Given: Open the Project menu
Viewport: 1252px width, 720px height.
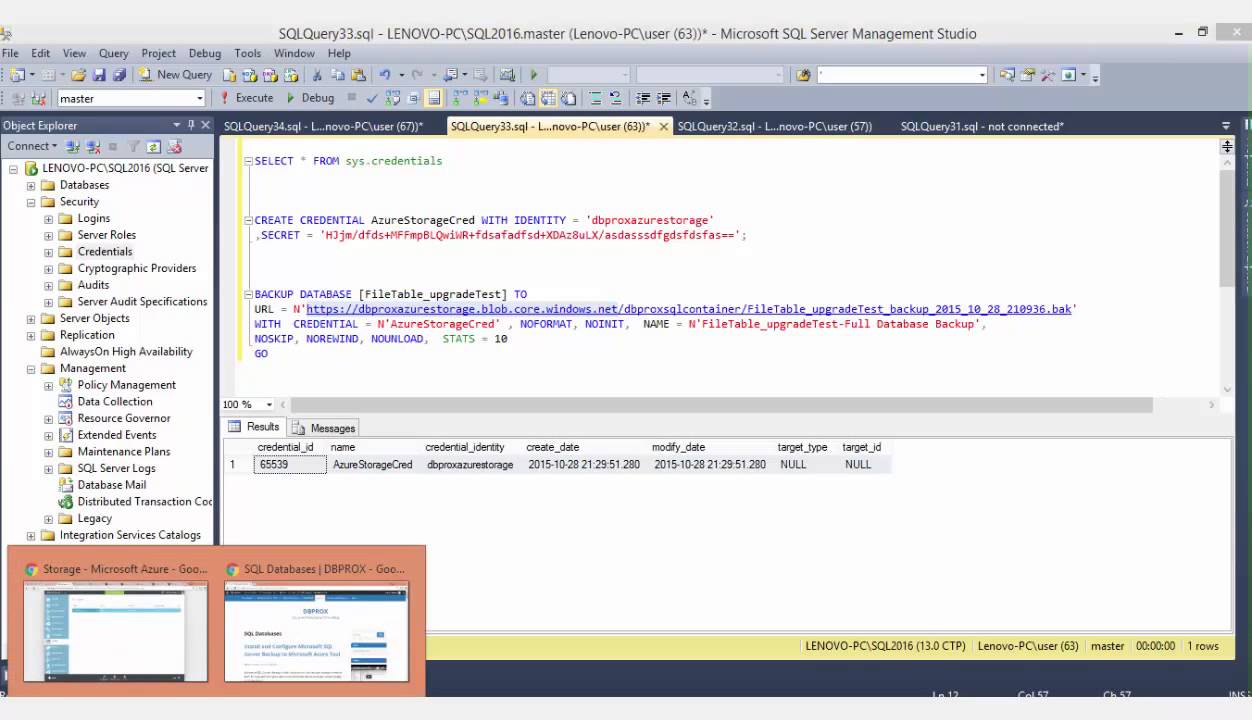Looking at the screenshot, I should (x=158, y=53).
